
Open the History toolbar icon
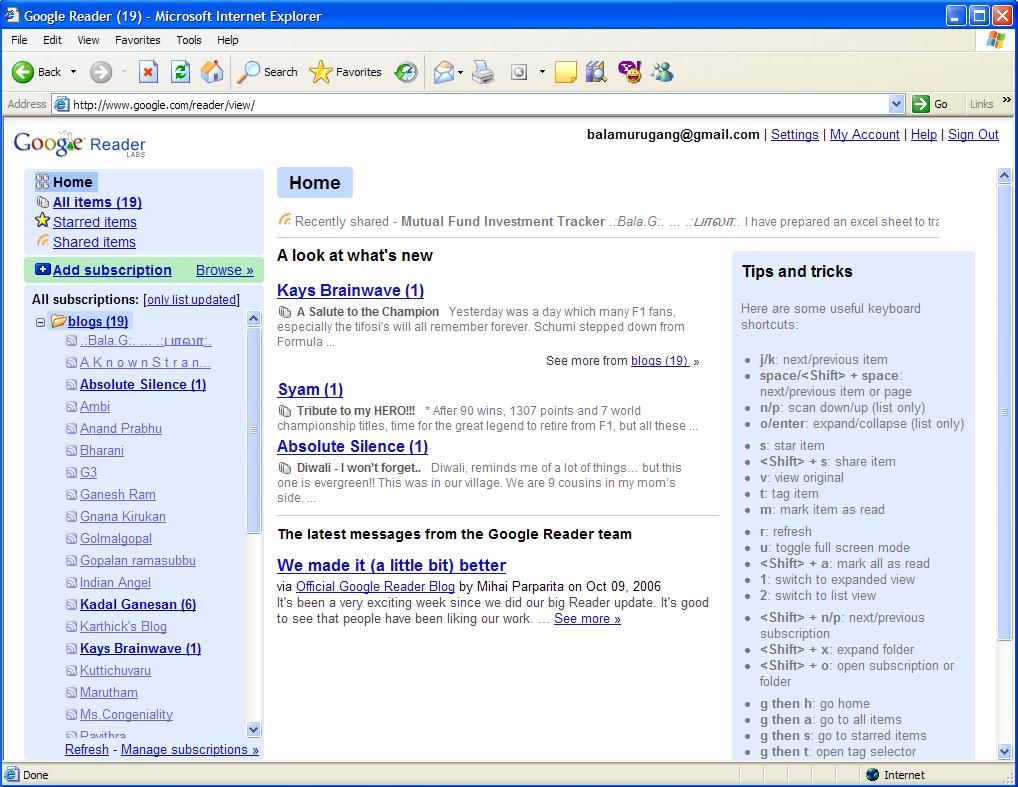[x=406, y=72]
